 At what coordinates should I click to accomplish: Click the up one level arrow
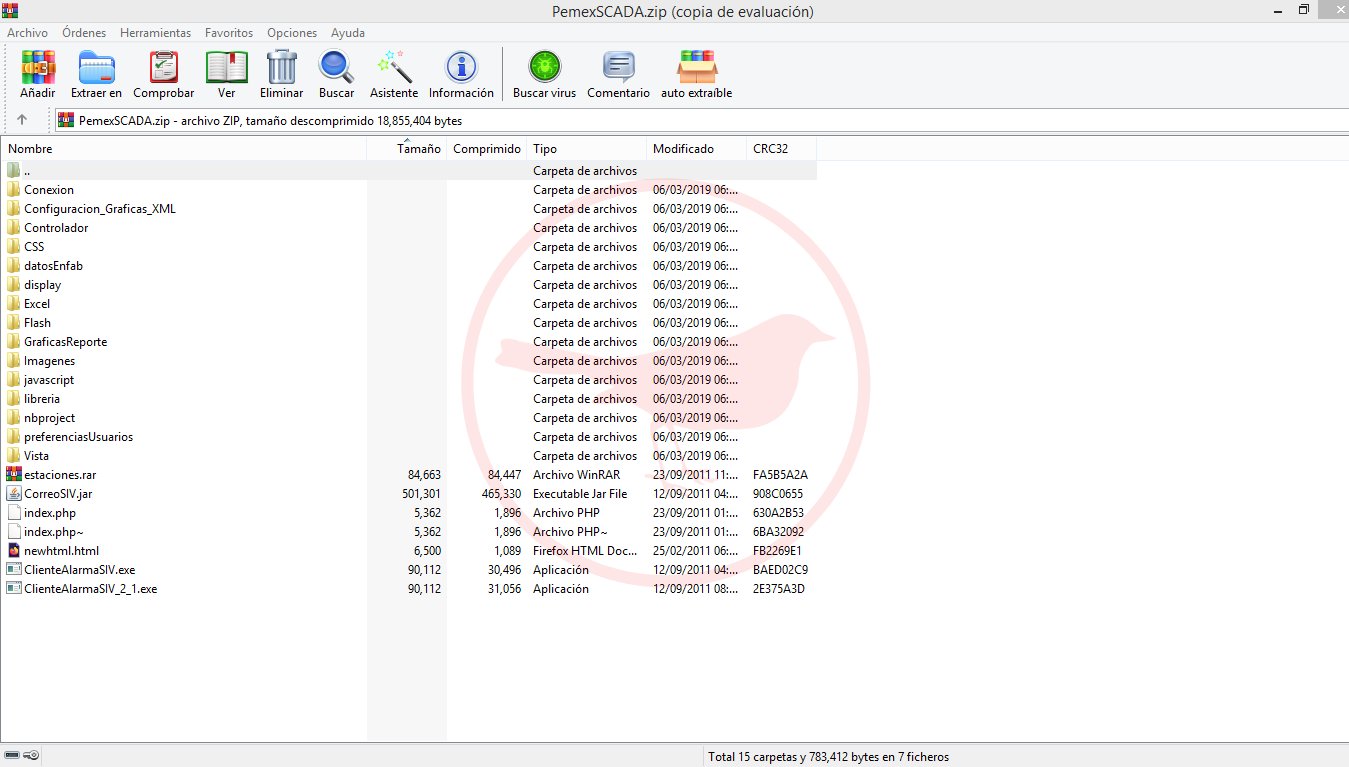click(22, 120)
